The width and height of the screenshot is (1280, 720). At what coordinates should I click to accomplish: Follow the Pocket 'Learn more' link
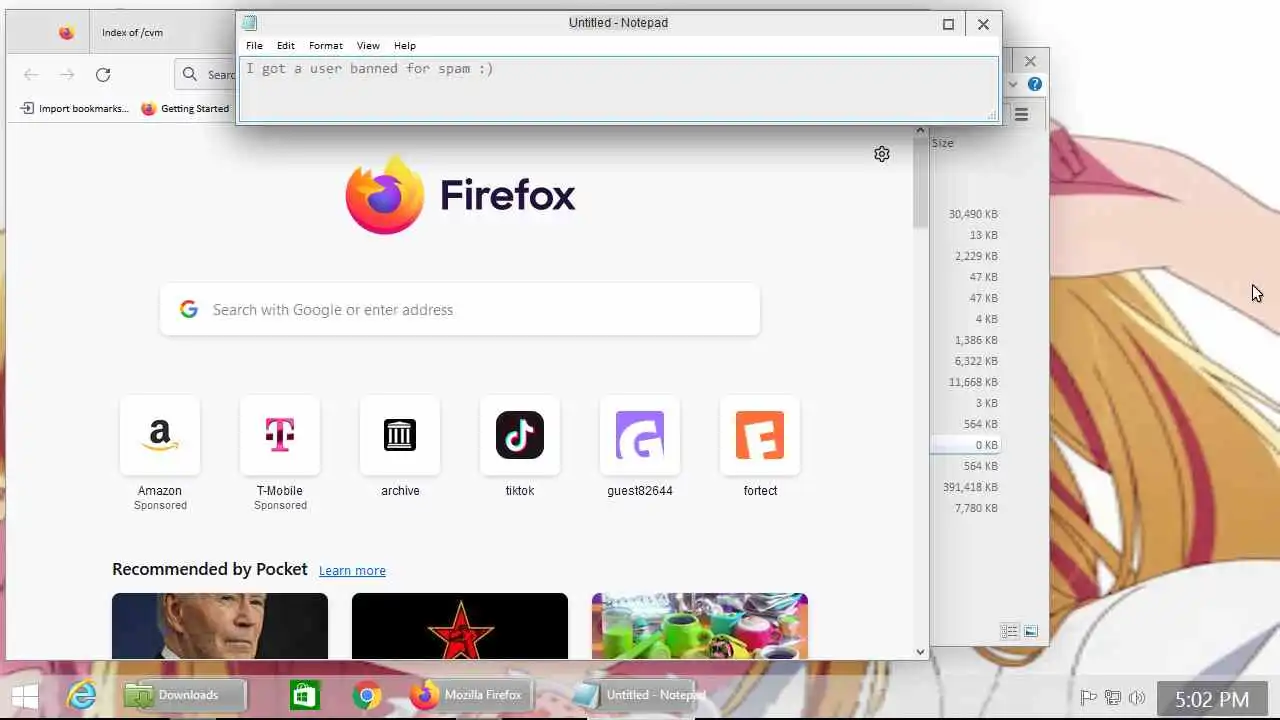click(352, 570)
